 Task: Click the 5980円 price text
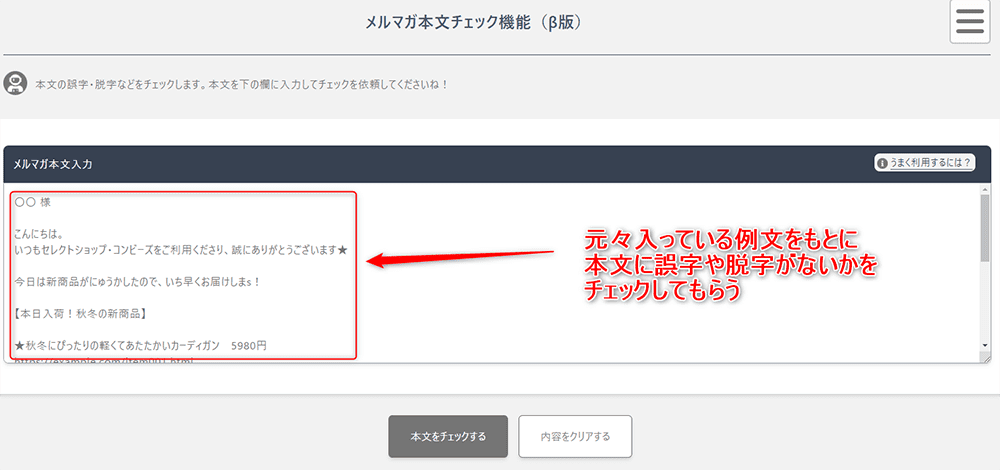pyautogui.click(x=248, y=346)
